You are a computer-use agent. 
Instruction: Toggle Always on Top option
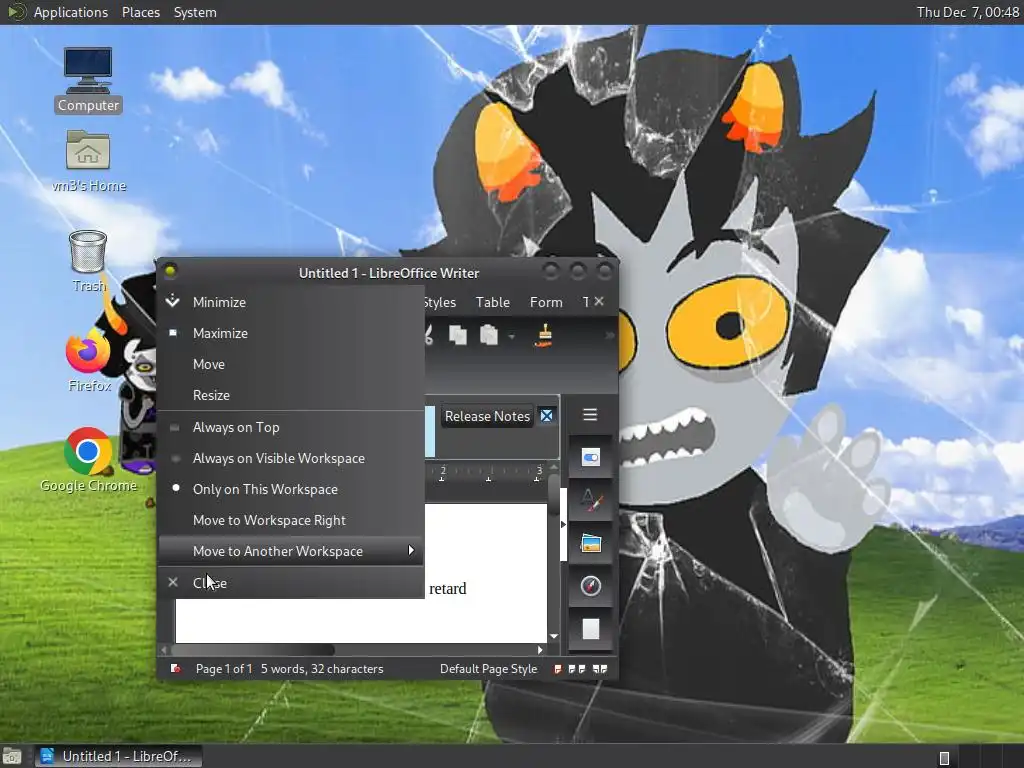click(x=291, y=427)
